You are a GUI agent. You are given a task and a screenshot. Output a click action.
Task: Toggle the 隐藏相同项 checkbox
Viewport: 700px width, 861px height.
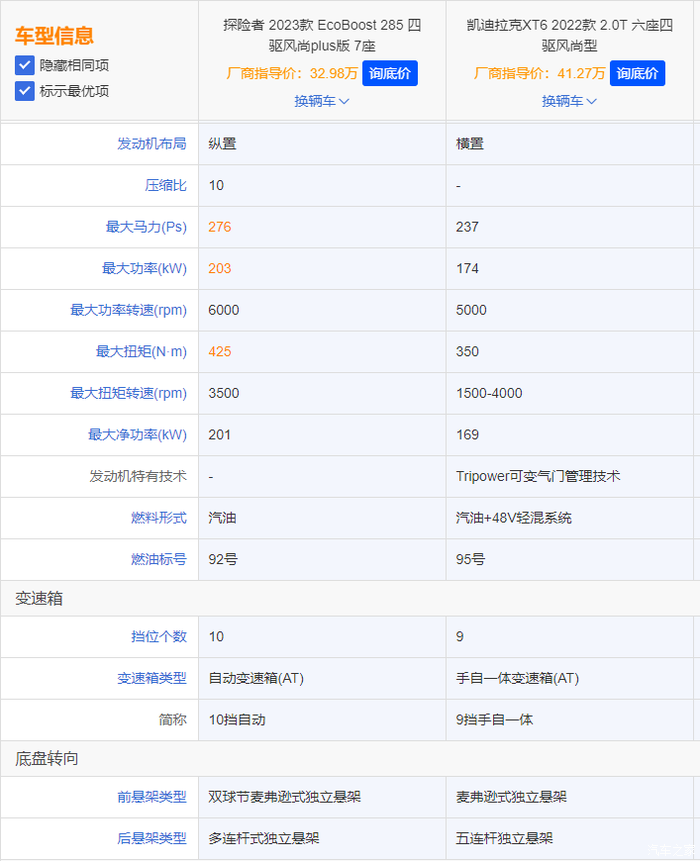[x=25, y=65]
